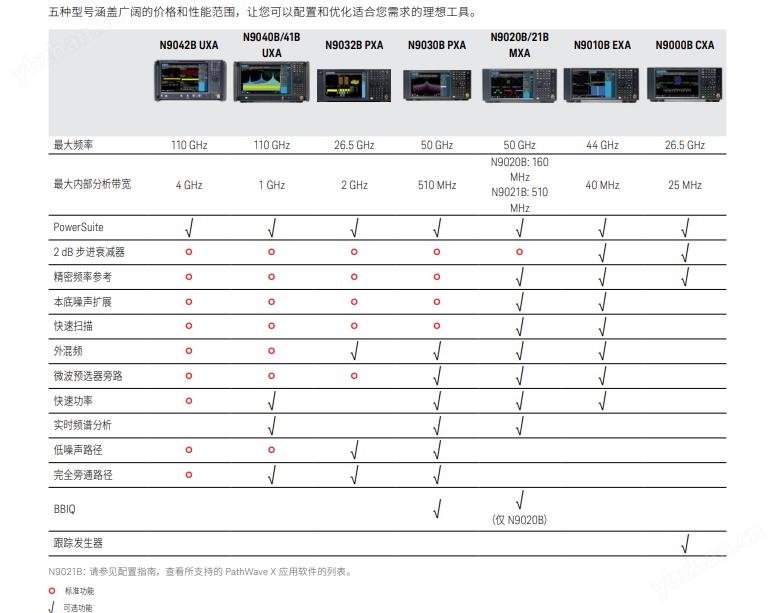The image size is (775, 613).
Task: Click the 标准功能 red circle legend icon
Action: [52, 591]
